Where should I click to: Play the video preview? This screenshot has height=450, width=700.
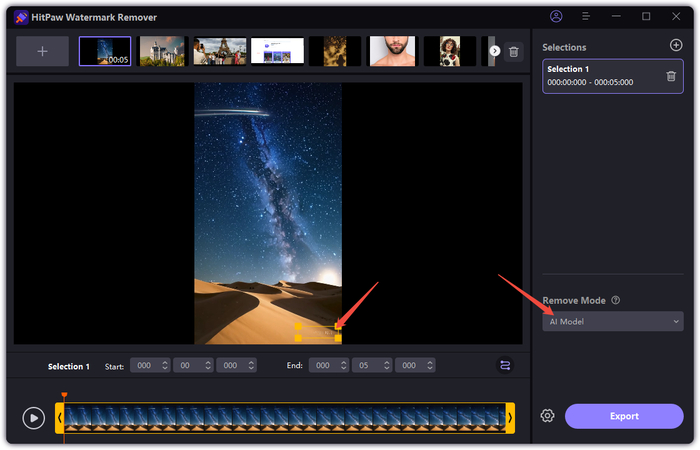click(34, 418)
